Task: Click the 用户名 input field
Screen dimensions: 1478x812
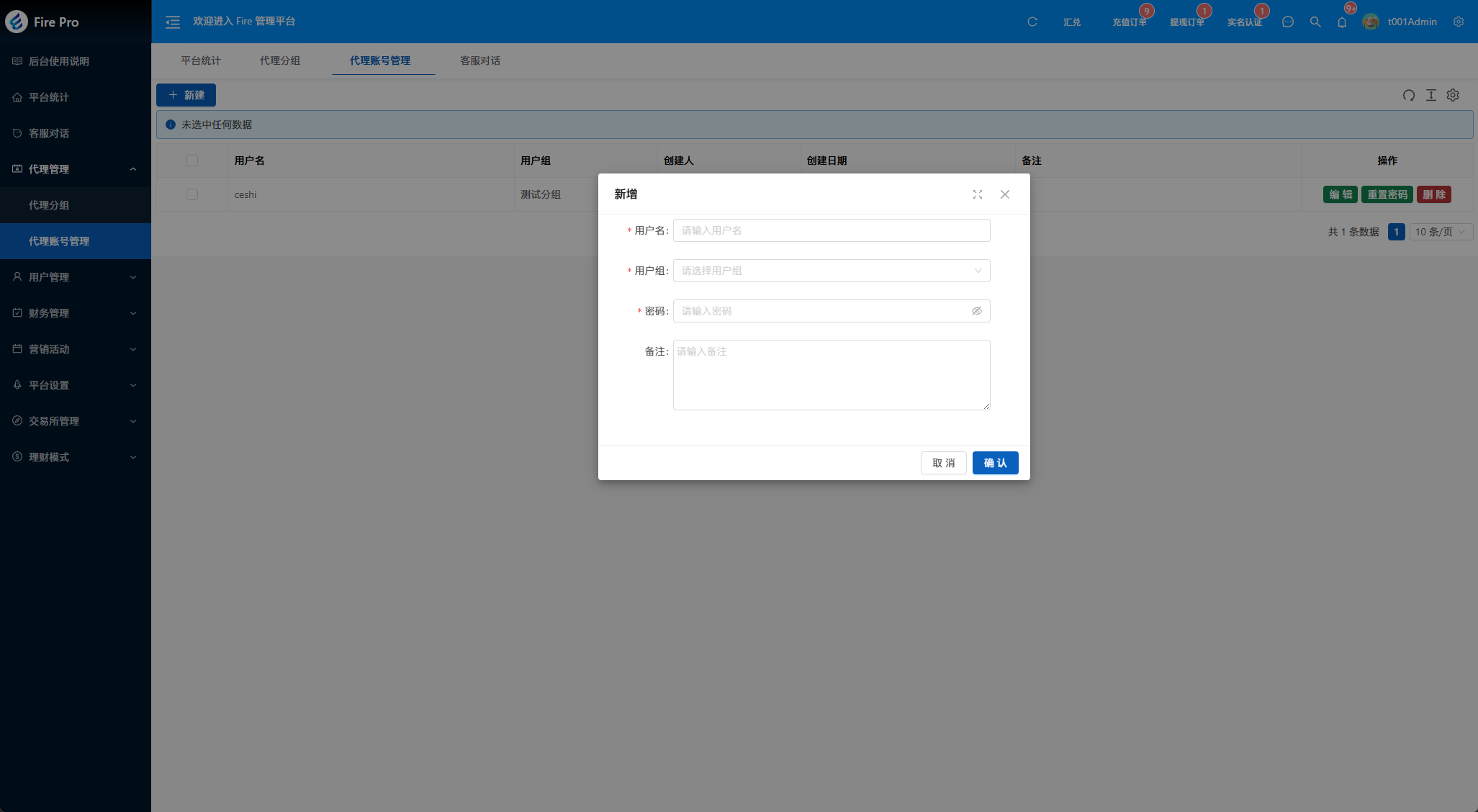Action: point(831,230)
